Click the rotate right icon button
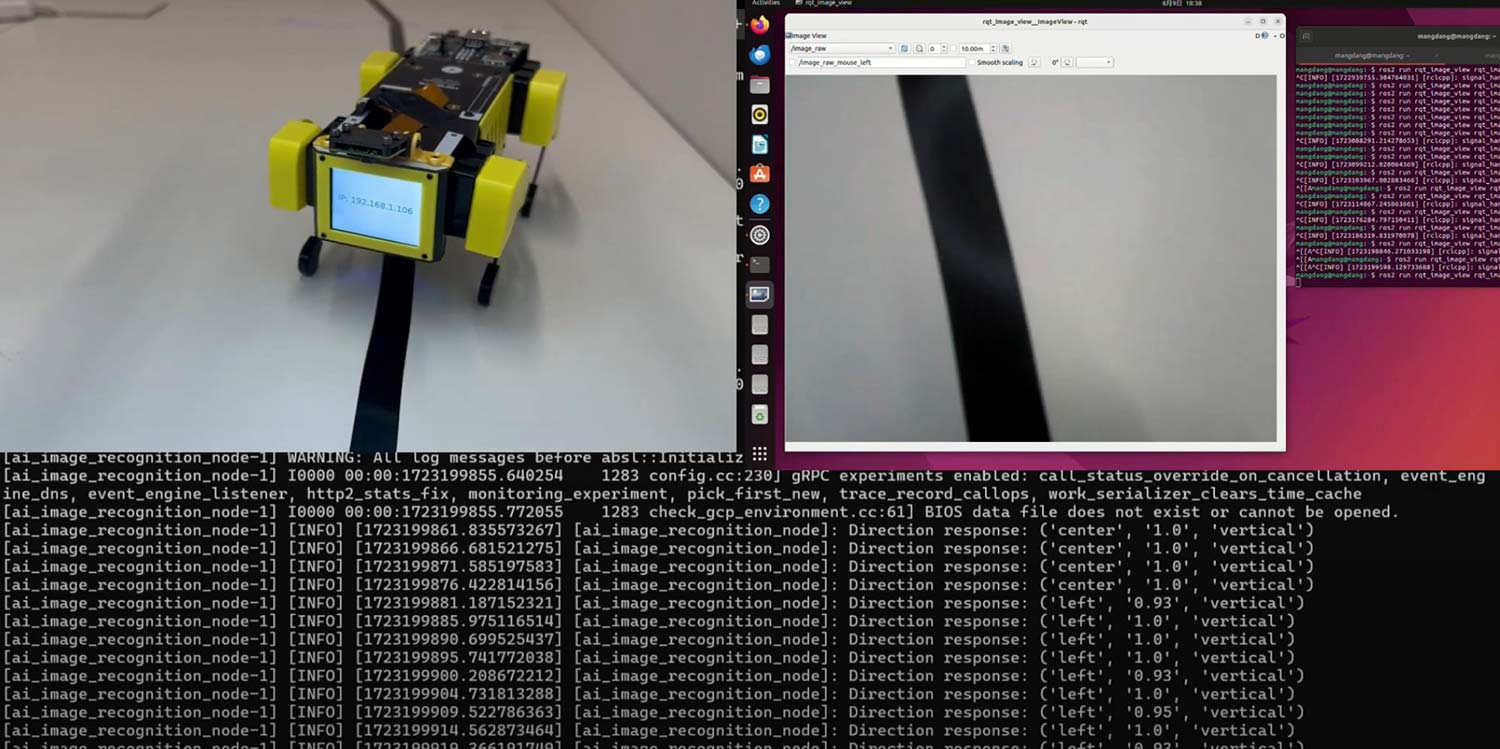 [x=1067, y=62]
